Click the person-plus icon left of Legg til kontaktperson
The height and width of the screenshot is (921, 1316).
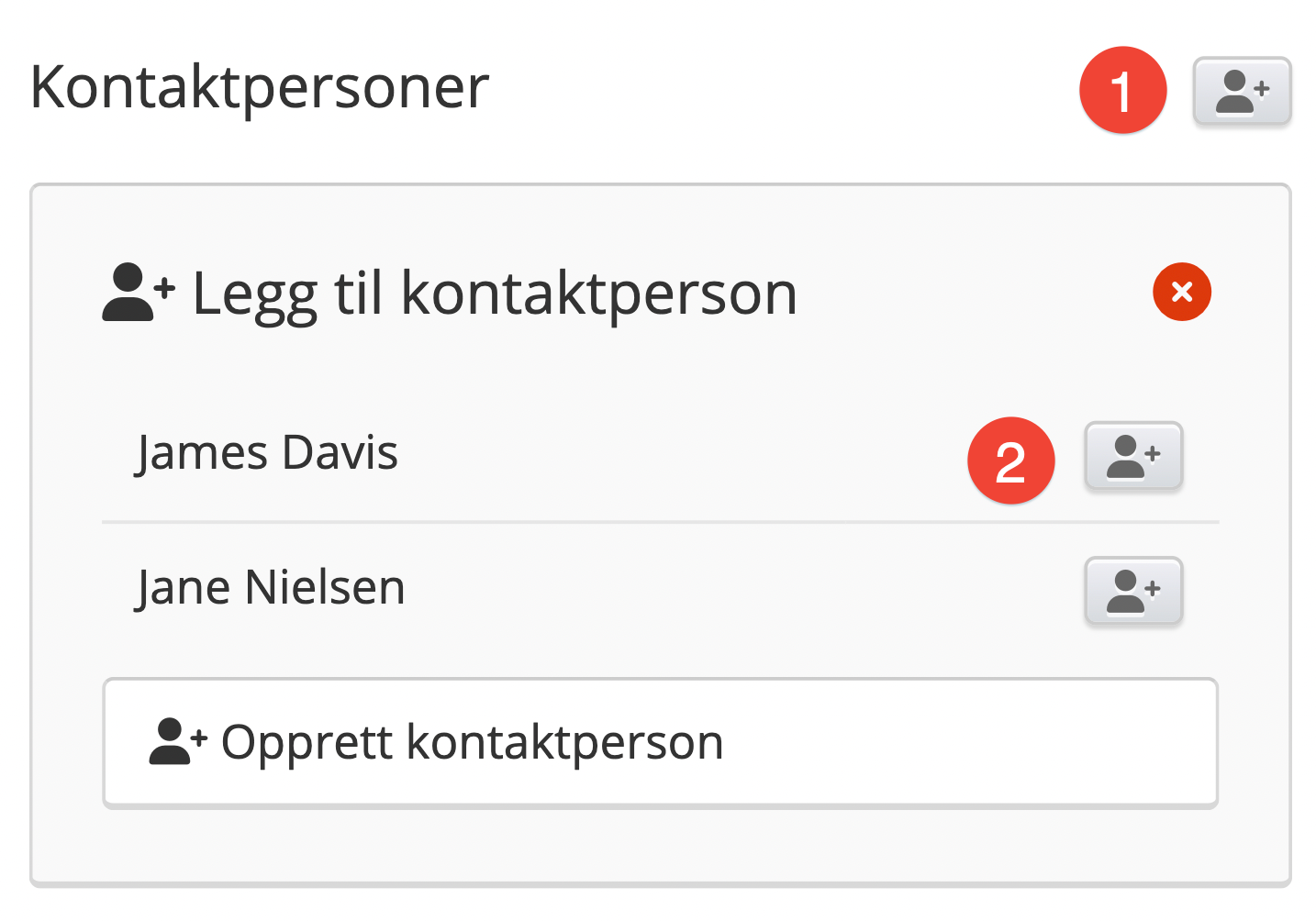138,293
